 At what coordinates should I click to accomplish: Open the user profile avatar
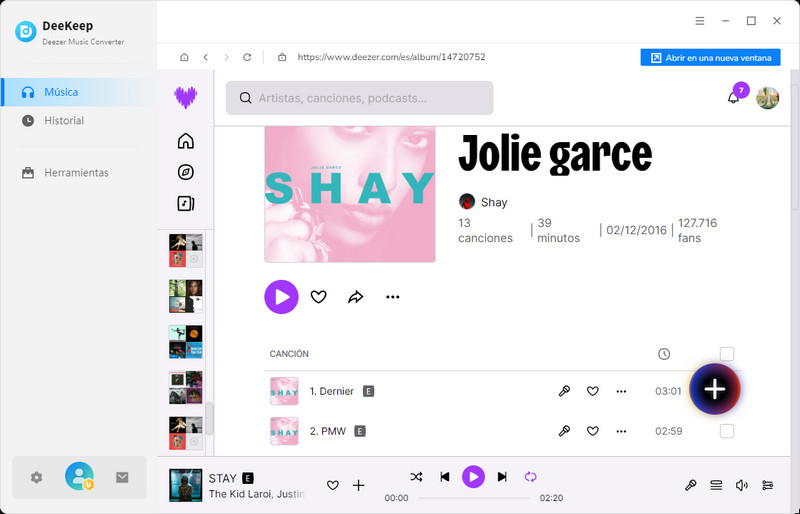(767, 97)
